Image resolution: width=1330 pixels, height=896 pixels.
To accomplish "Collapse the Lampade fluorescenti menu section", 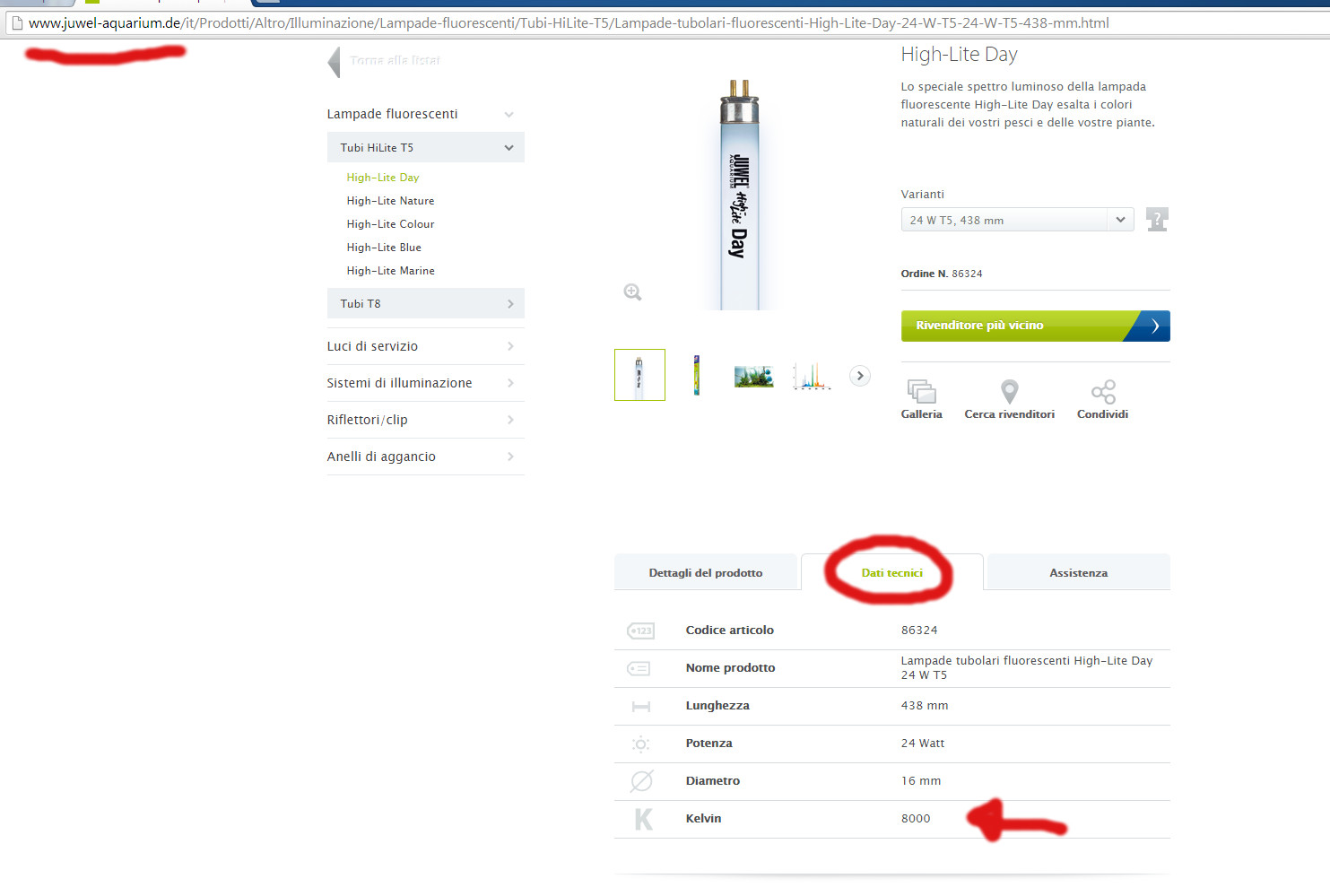I will [509, 114].
